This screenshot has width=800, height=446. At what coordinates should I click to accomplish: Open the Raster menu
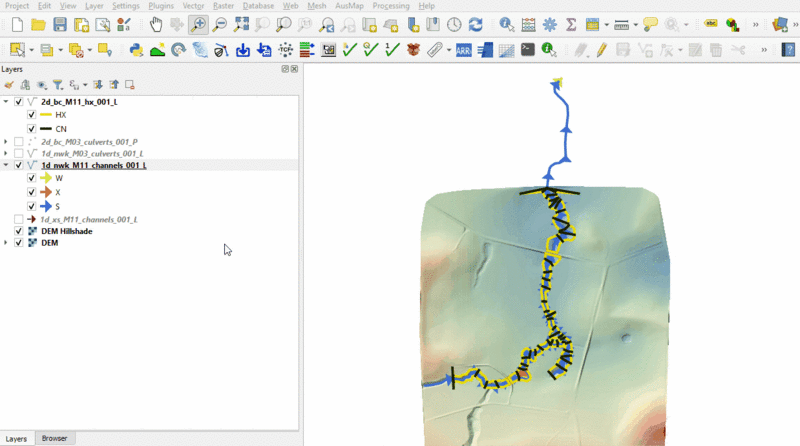[226, 6]
